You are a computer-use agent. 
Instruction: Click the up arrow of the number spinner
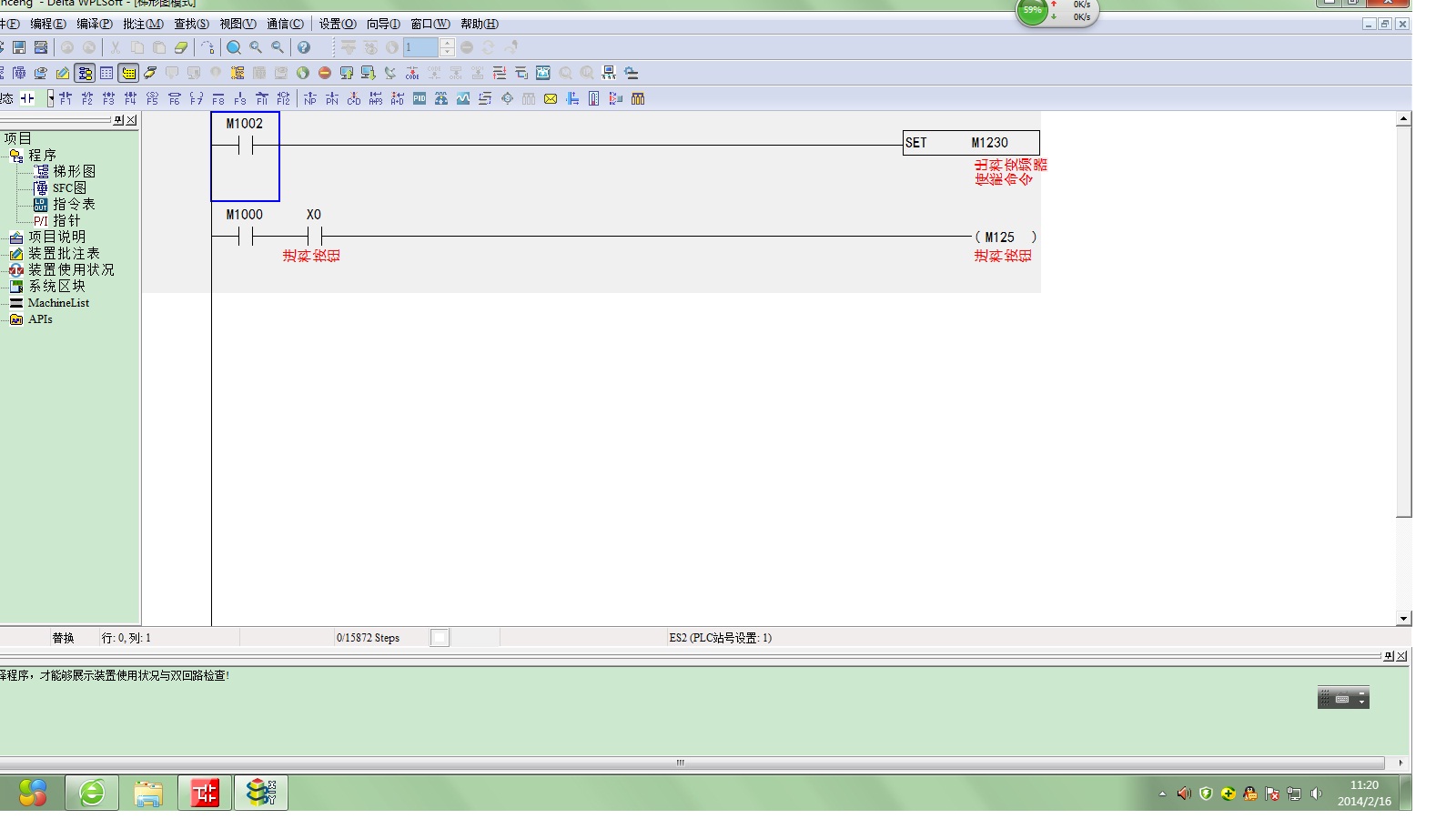pos(447,43)
